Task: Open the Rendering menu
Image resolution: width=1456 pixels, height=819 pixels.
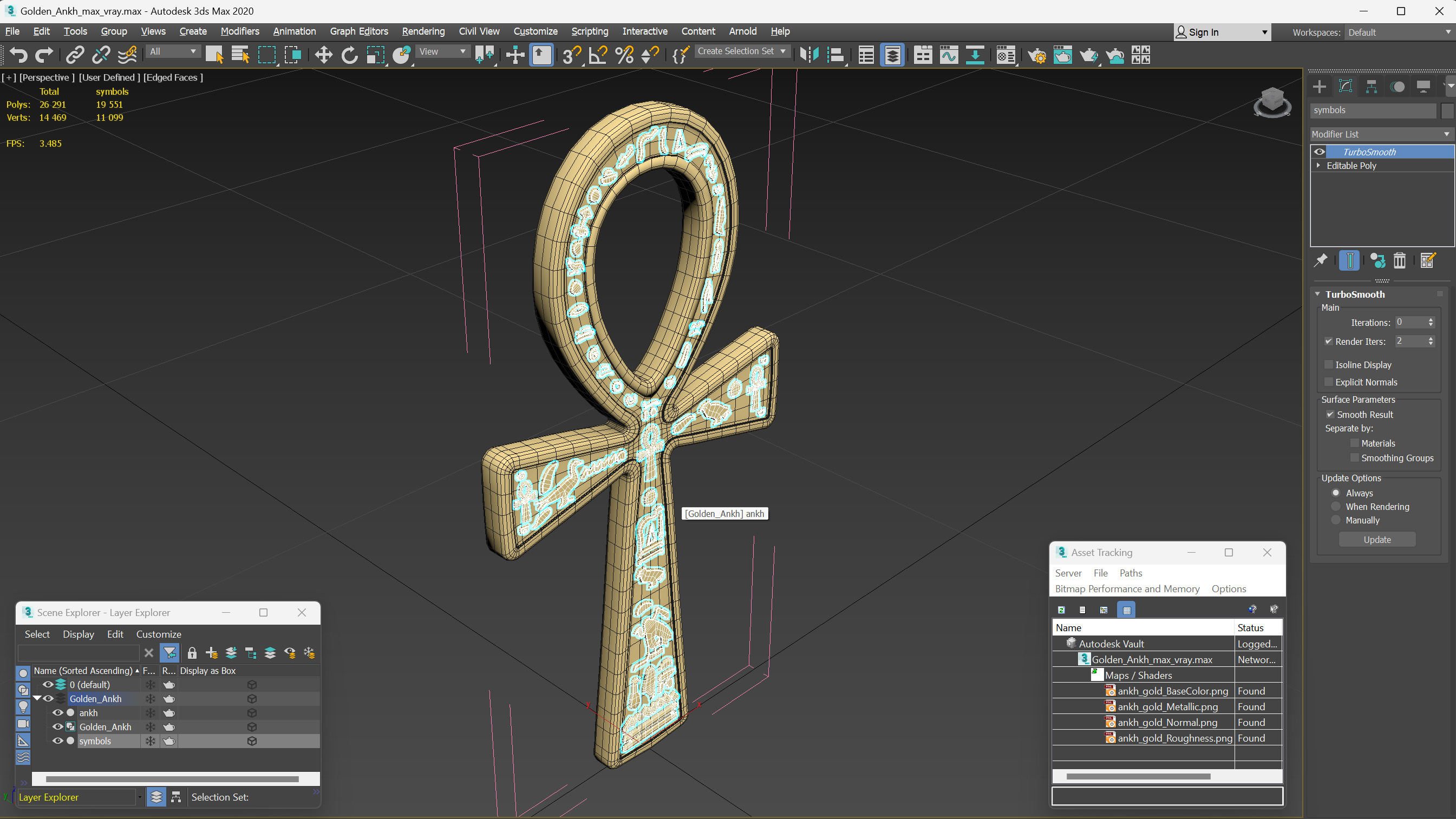Action: point(423,31)
